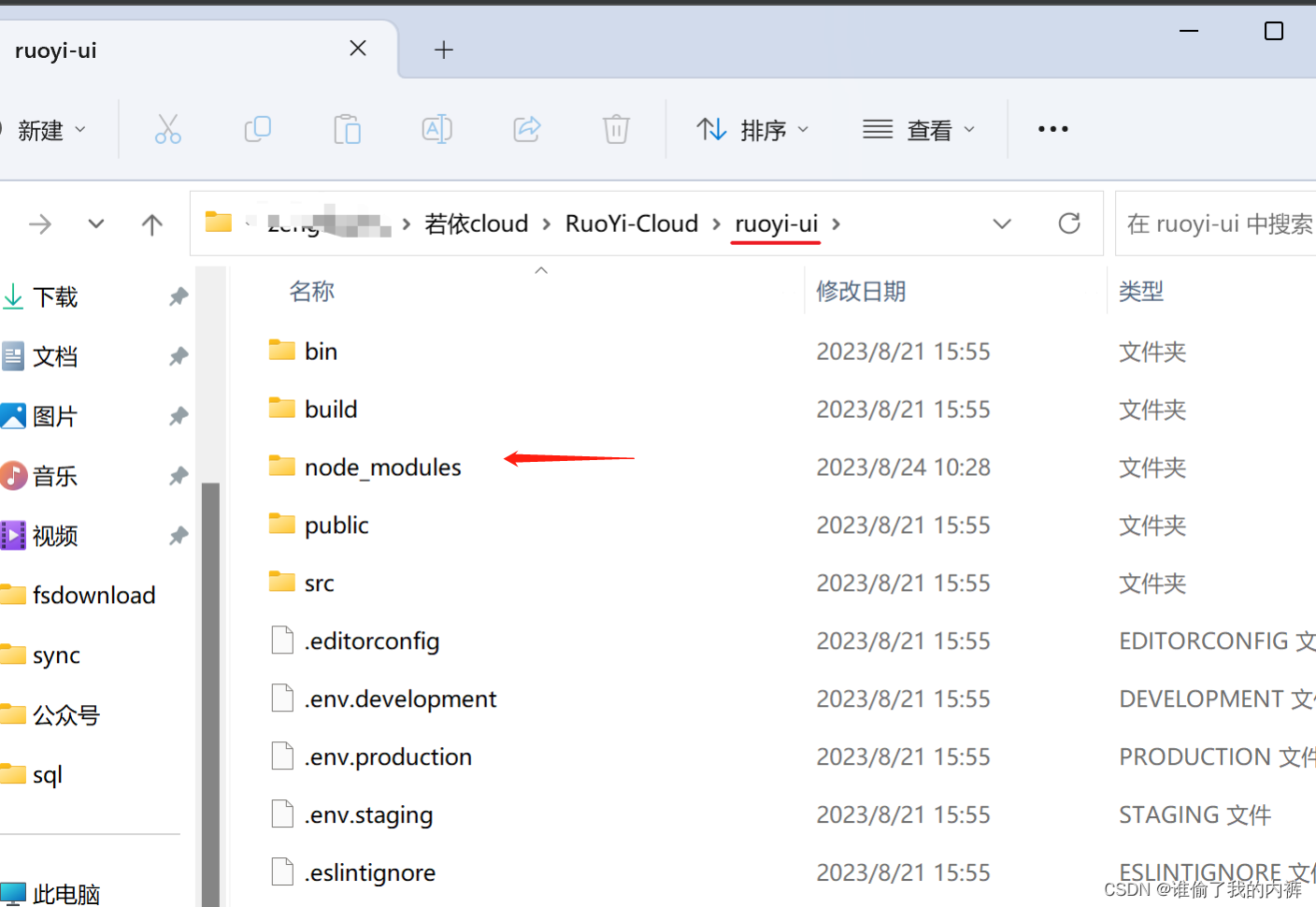Click the Copy icon in toolbar
The width and height of the screenshot is (1316, 907).
click(x=257, y=129)
